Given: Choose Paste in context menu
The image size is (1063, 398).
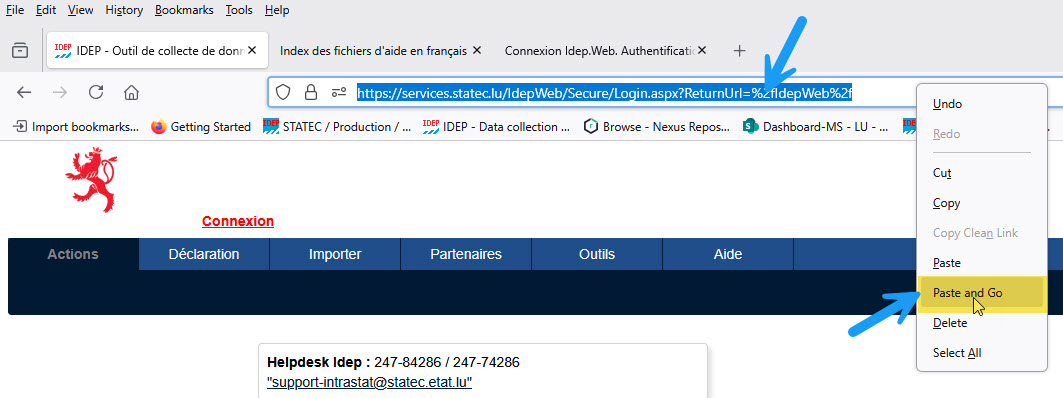Looking at the screenshot, I should pyautogui.click(x=982, y=263).
